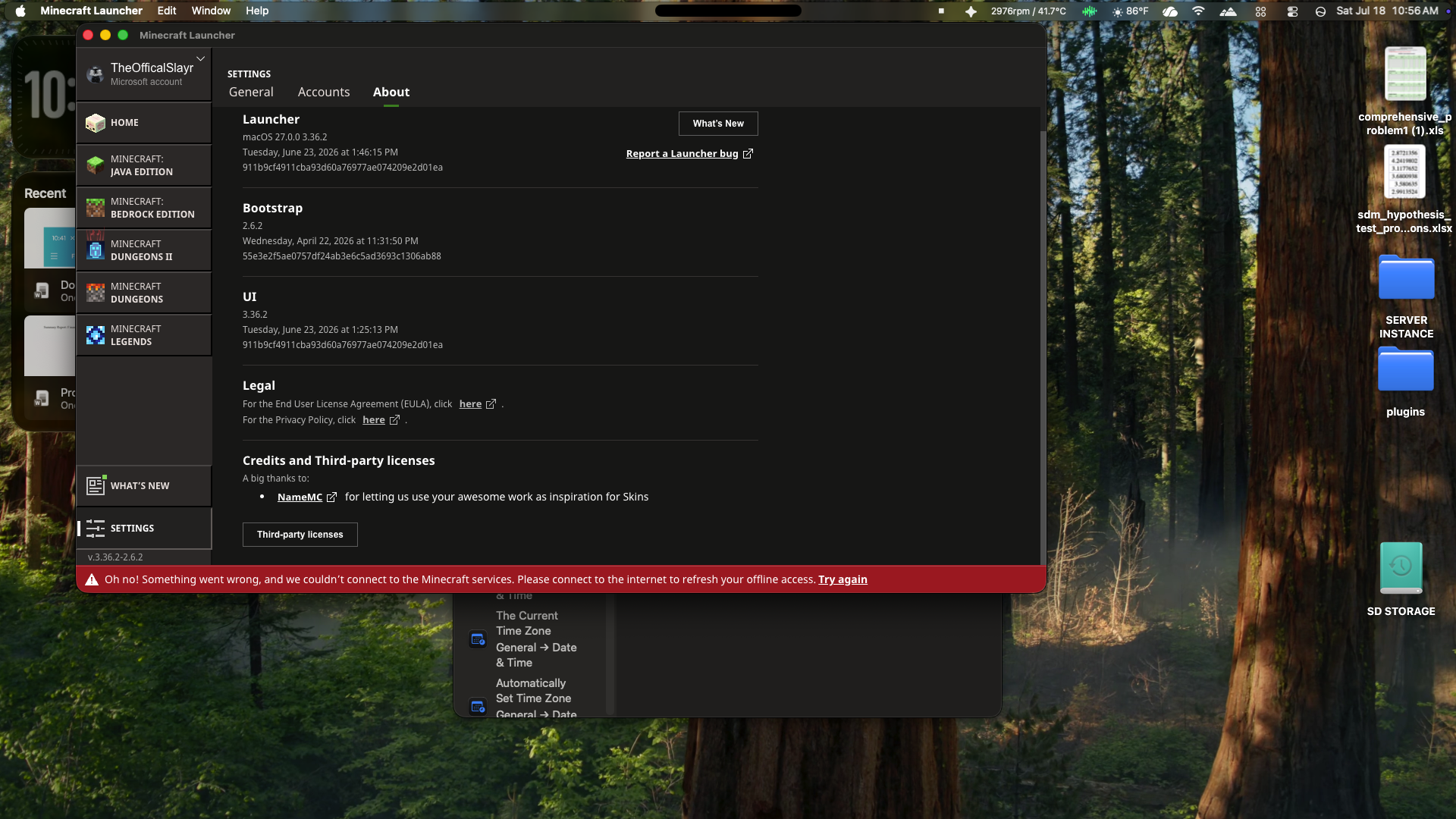Open the Help menu in menu bar
Screen dimensions: 1456x819
257,11
